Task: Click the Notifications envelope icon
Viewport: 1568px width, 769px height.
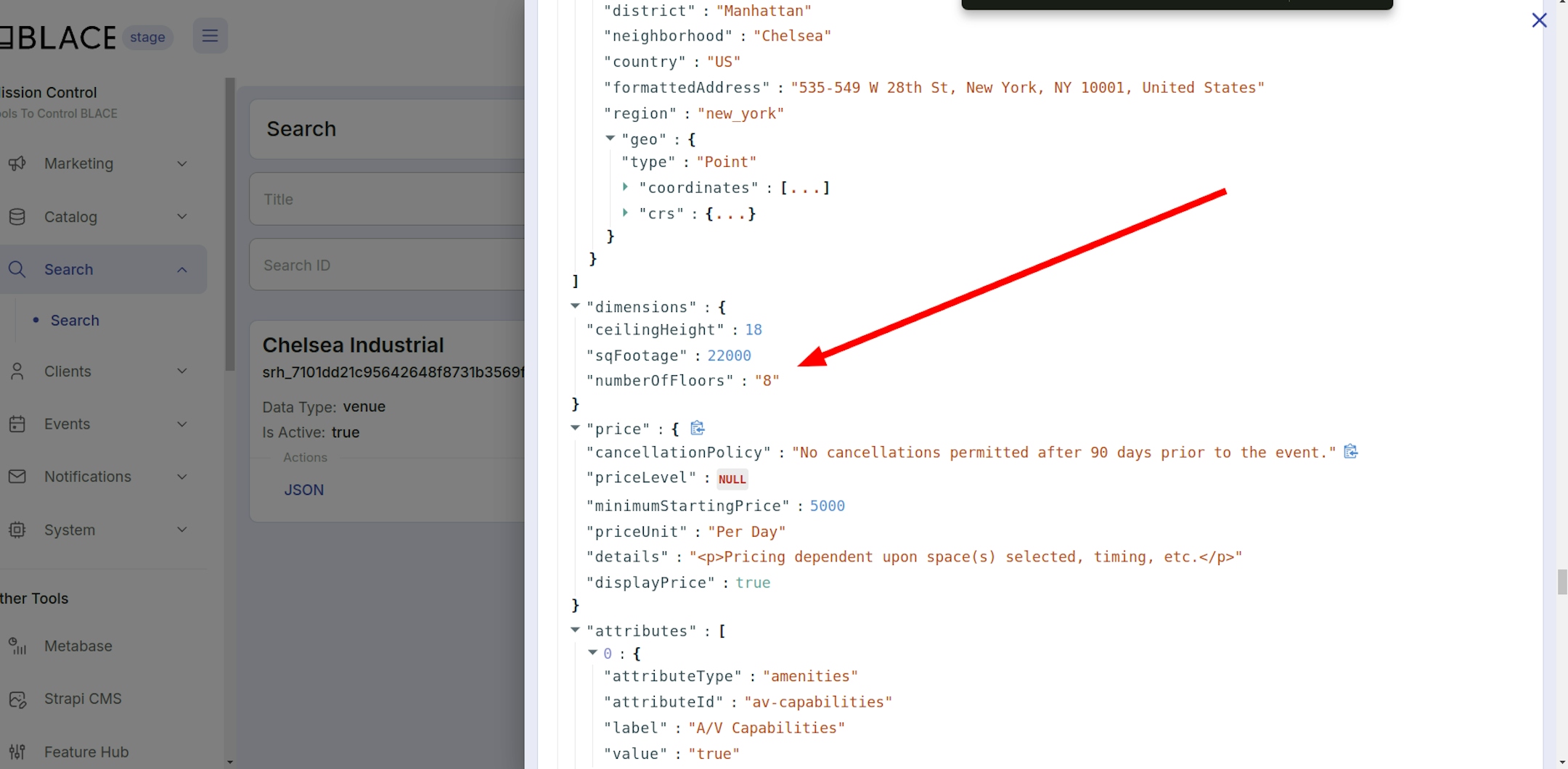Action: (x=17, y=477)
